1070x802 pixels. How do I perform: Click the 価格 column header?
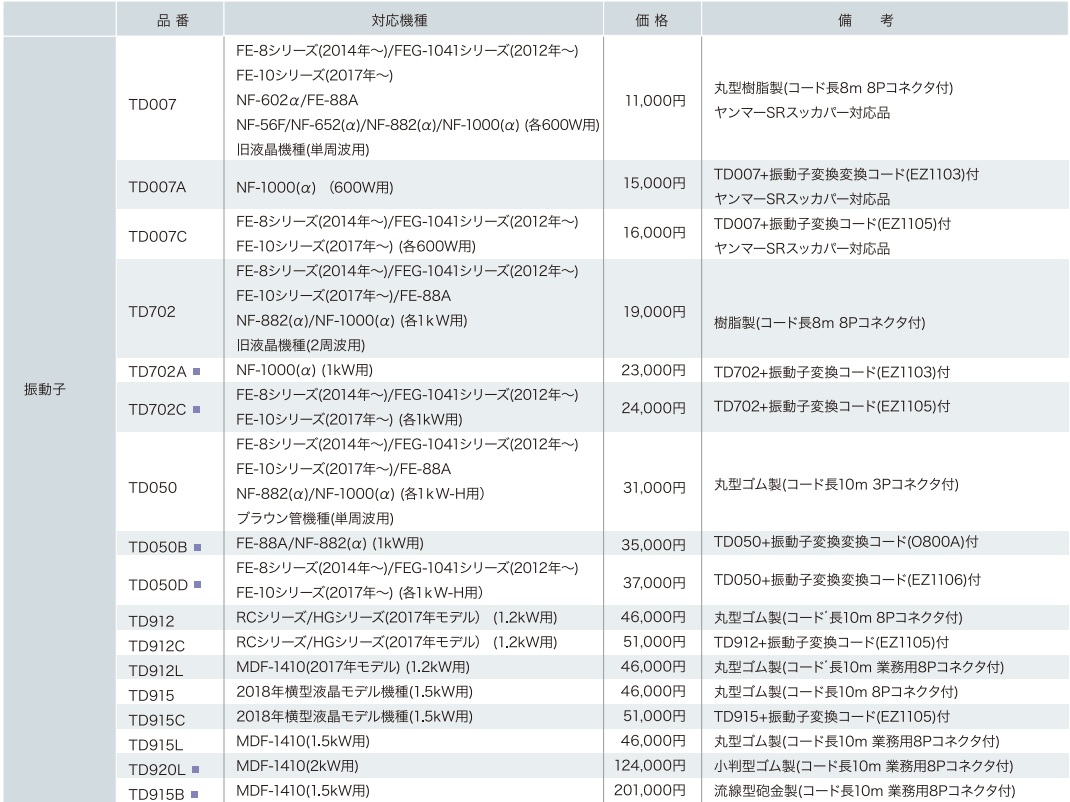[x=652, y=19]
